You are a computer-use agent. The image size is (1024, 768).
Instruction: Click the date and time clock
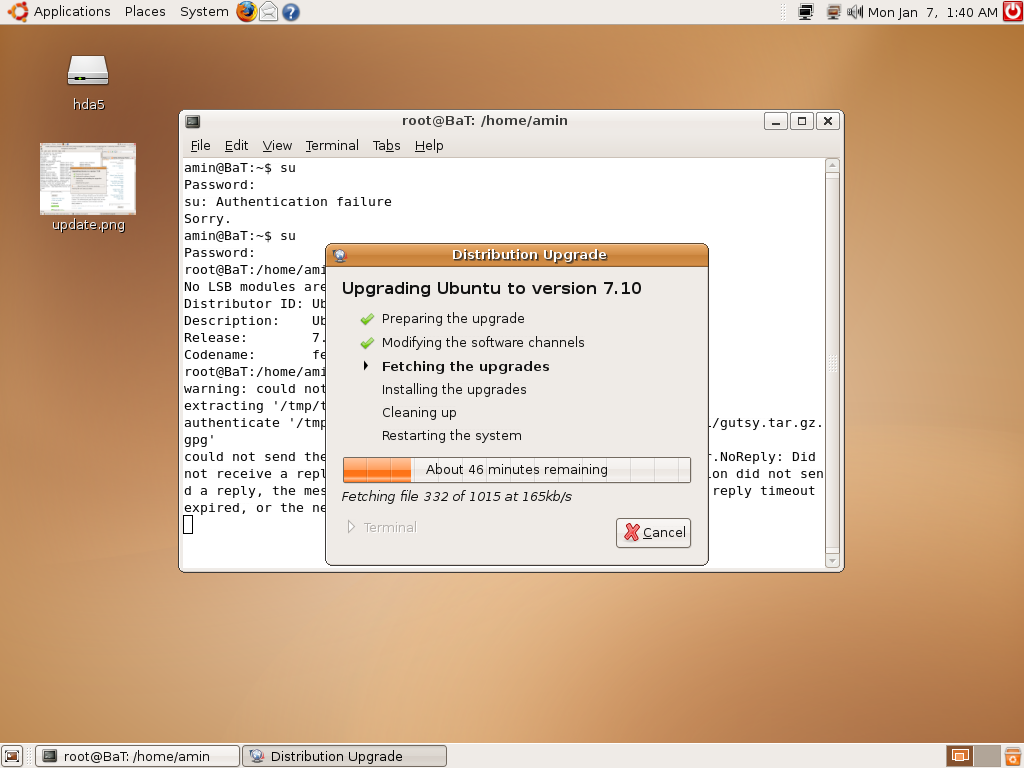pos(933,12)
